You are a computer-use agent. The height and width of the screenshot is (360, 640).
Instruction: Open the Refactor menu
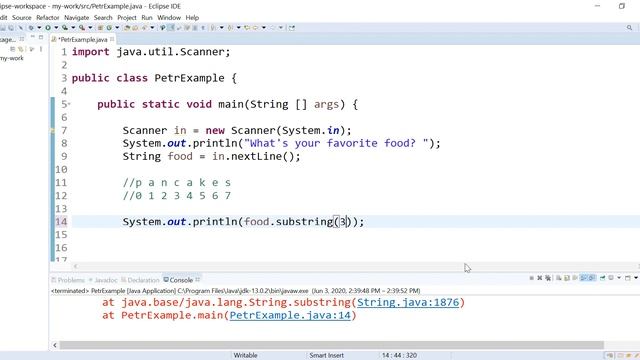point(48,18)
